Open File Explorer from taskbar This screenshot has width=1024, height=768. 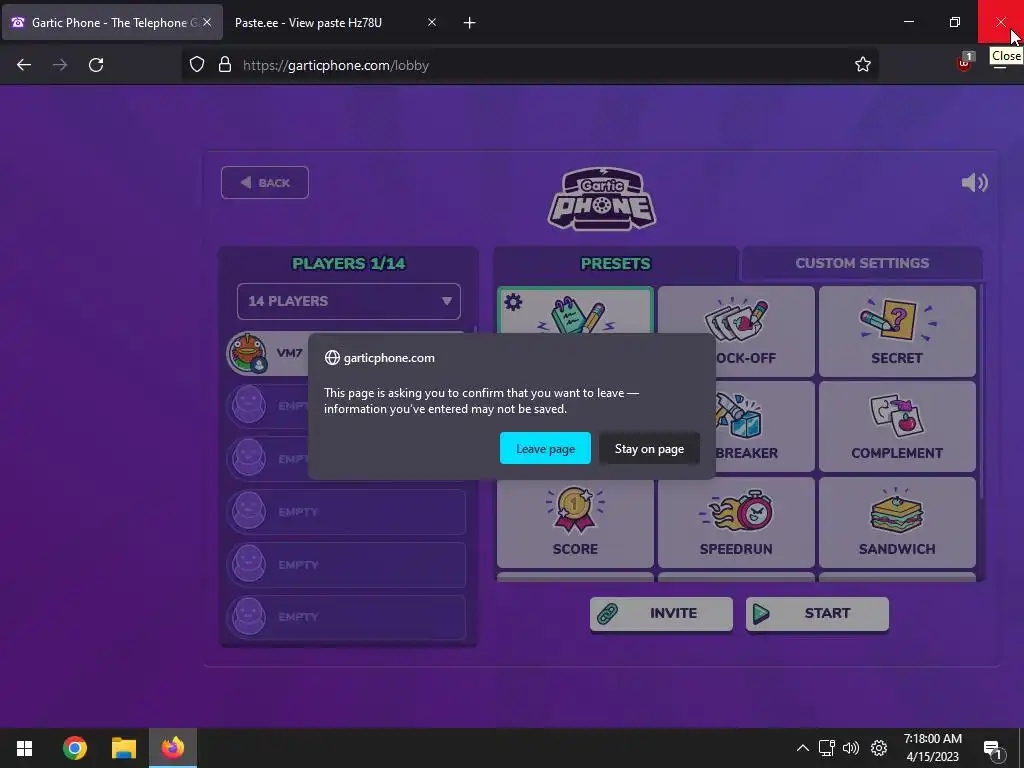click(123, 748)
